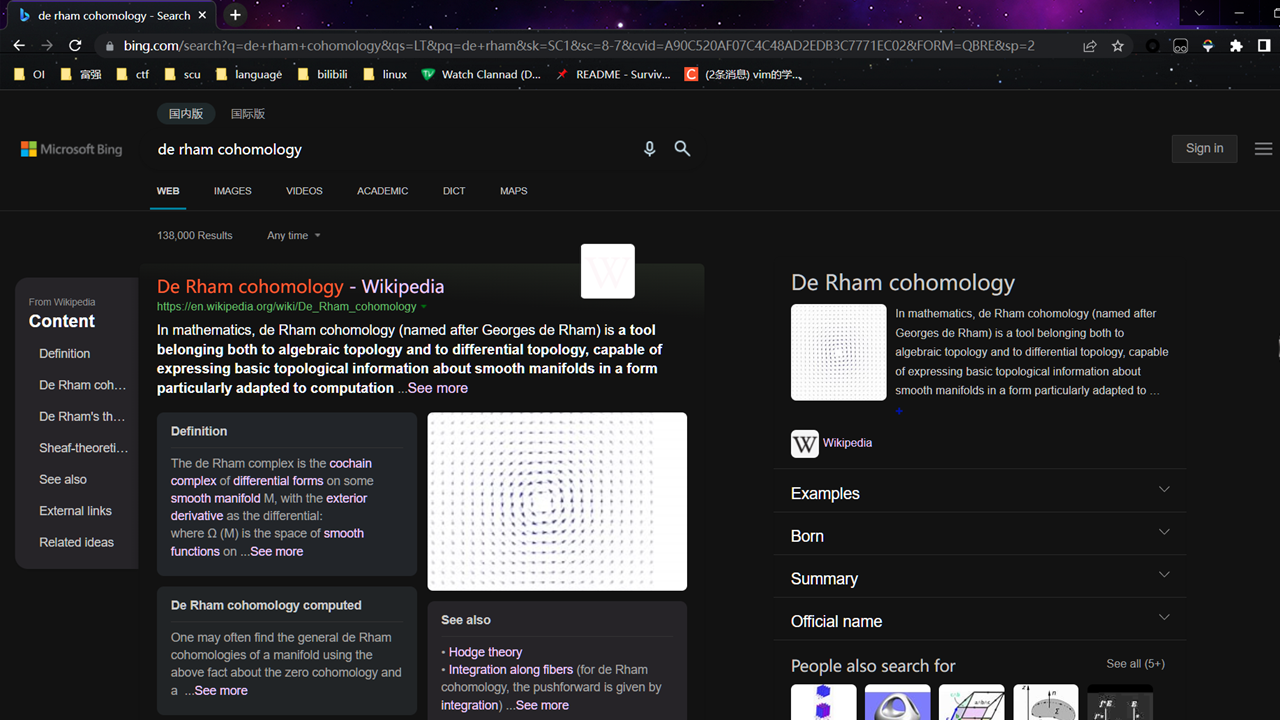Click the Integration along fibers link
1280x720 pixels.
pyautogui.click(x=511, y=670)
